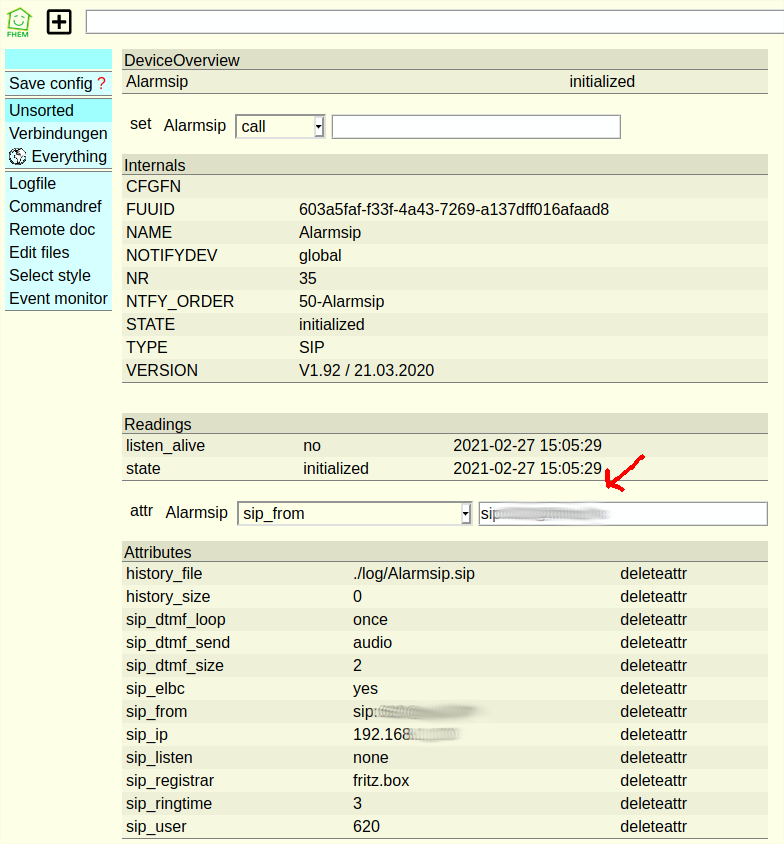Click Save config in sidebar
784x844 pixels.
(x=50, y=84)
